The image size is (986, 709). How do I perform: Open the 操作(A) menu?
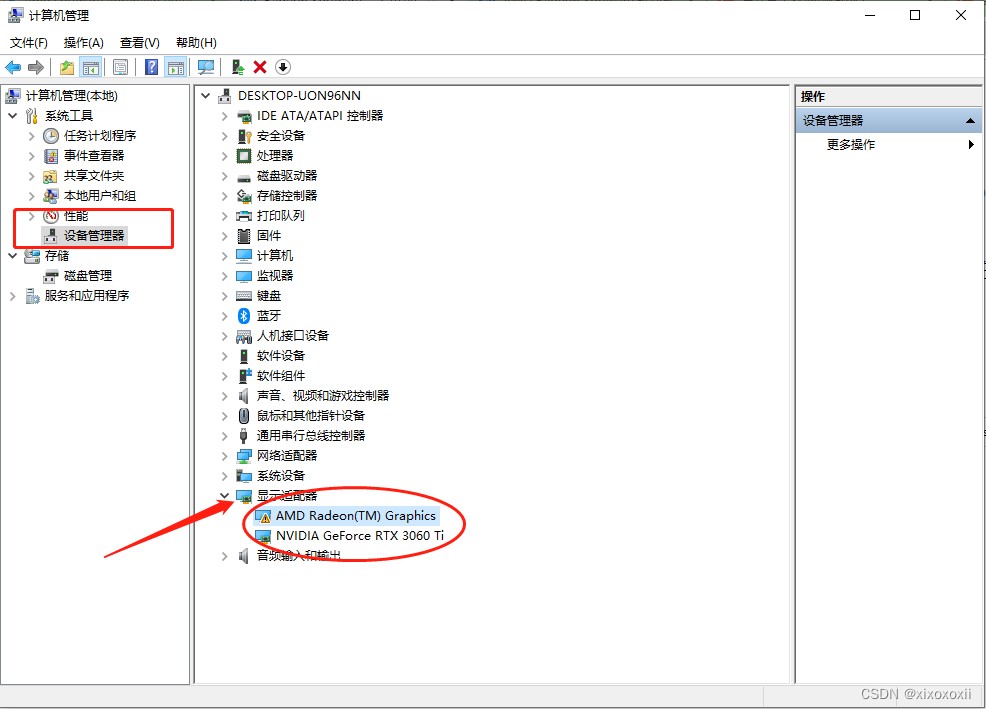point(84,43)
